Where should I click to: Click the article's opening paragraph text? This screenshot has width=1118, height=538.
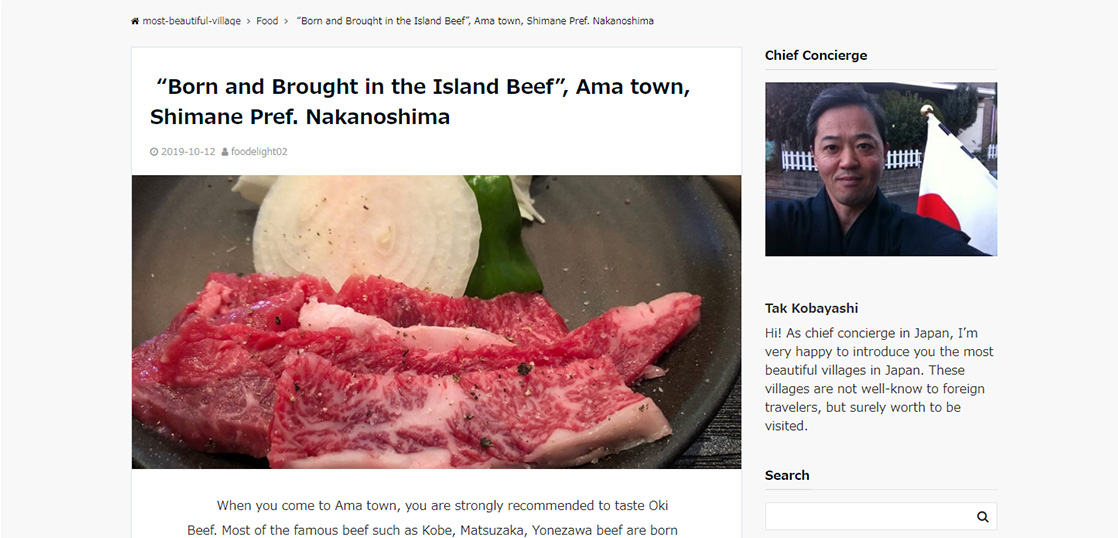click(x=436, y=517)
